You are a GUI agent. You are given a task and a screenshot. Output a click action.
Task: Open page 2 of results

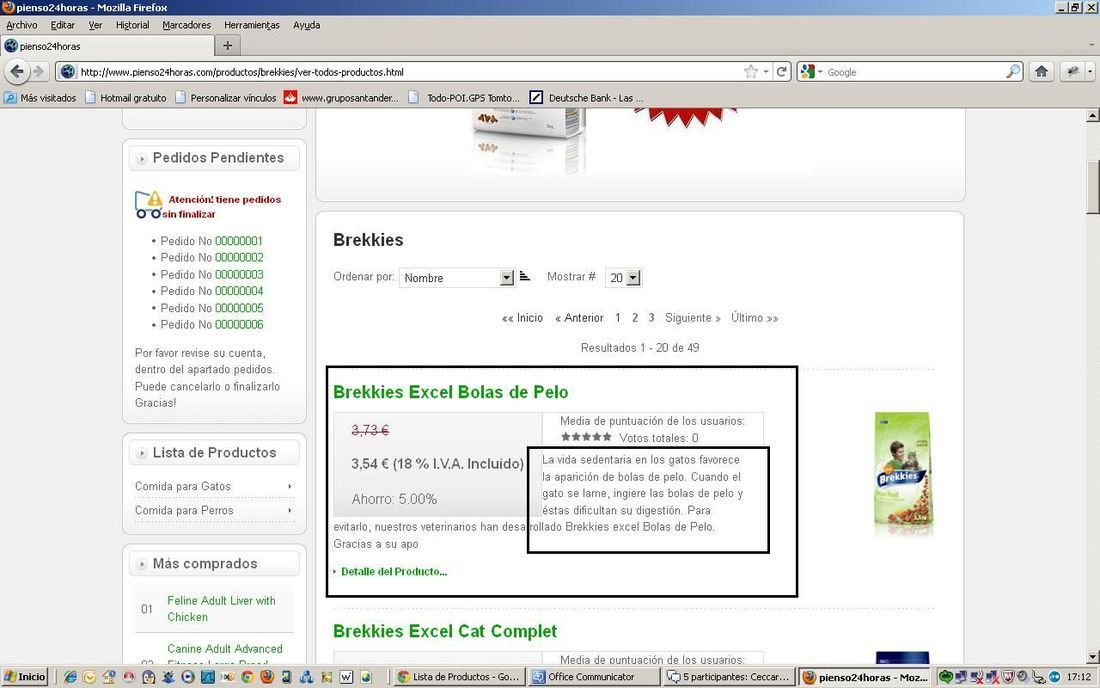tap(635, 318)
